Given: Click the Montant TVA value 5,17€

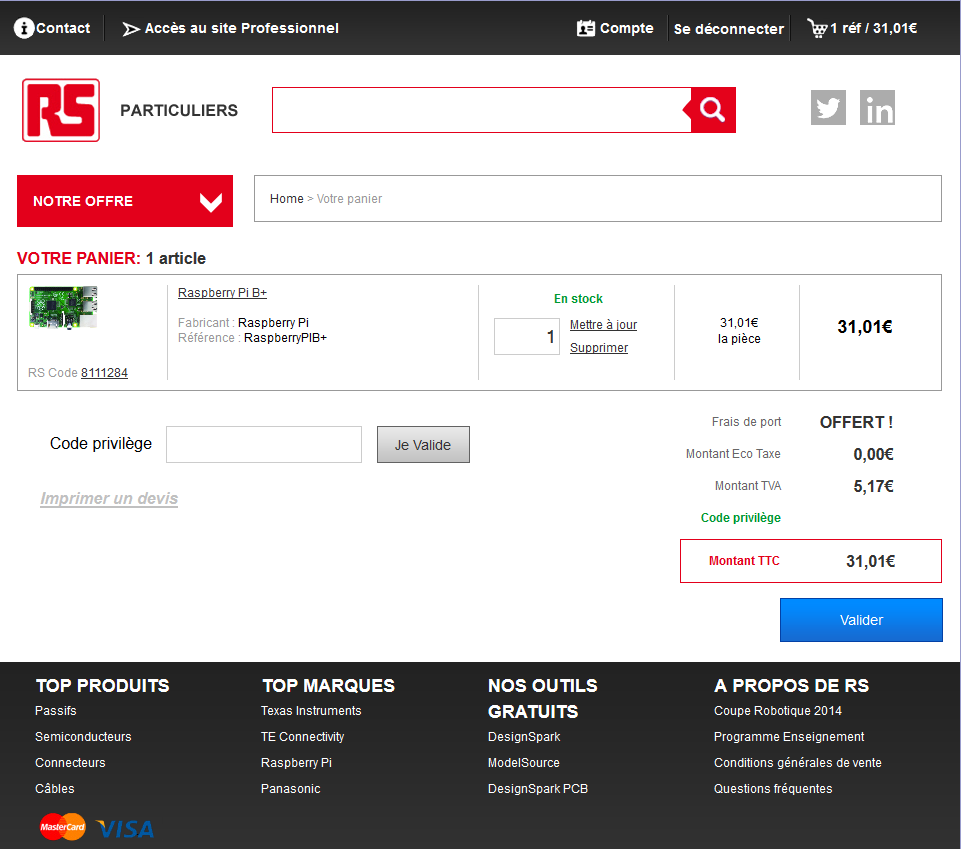Looking at the screenshot, I should (x=873, y=486).
